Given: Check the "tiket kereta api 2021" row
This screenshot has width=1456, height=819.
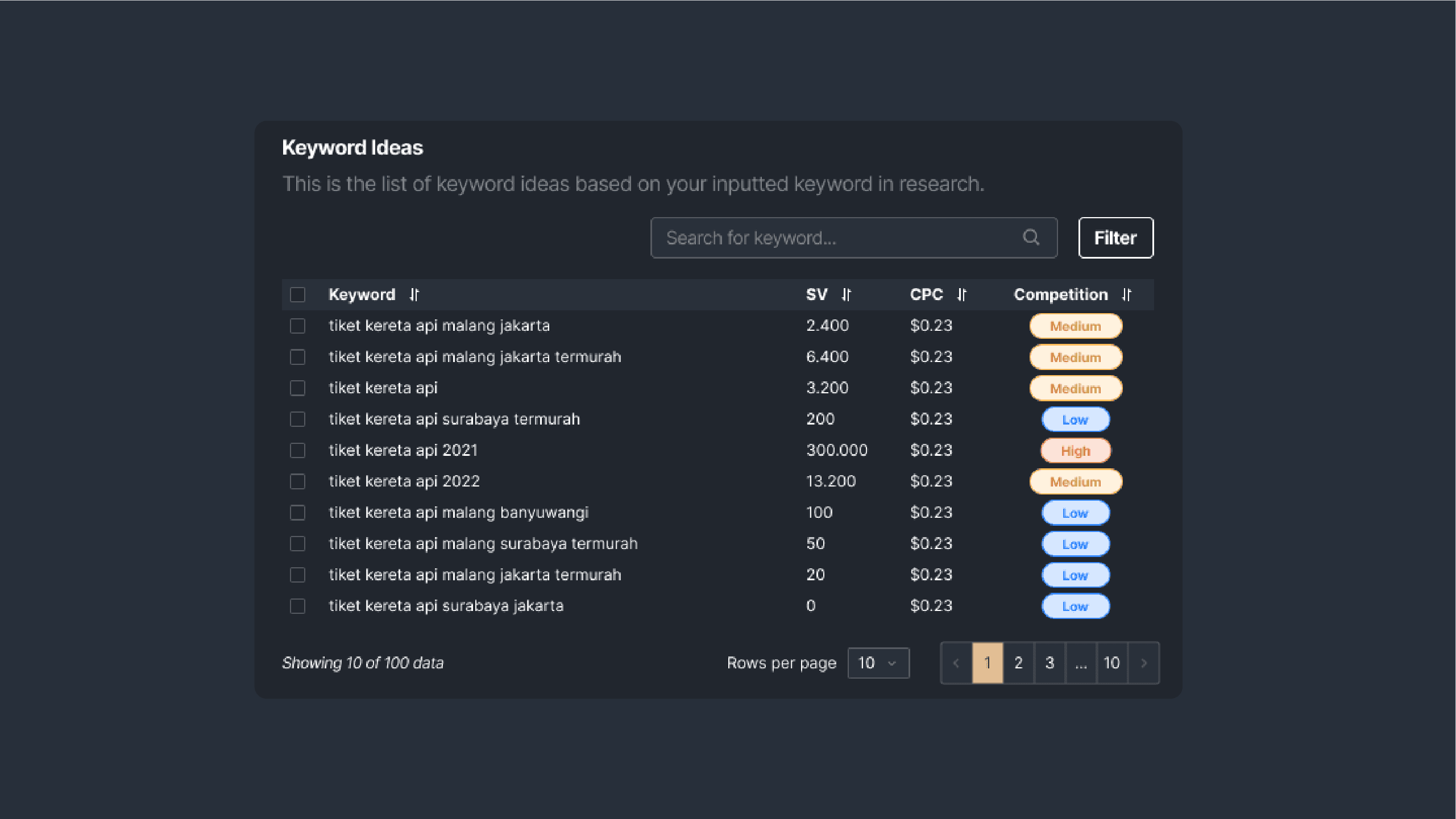Looking at the screenshot, I should click(297, 450).
